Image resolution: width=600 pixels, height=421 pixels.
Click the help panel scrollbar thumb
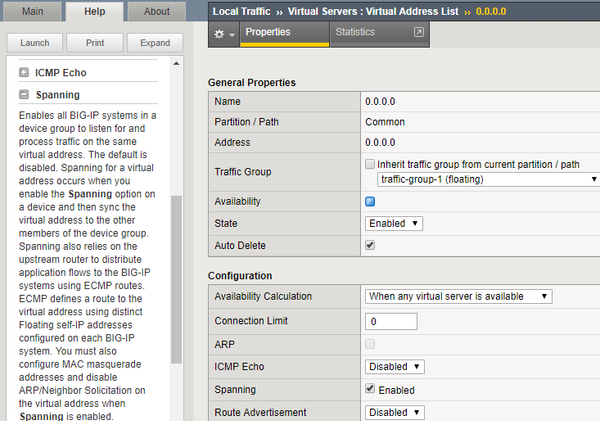(176, 279)
